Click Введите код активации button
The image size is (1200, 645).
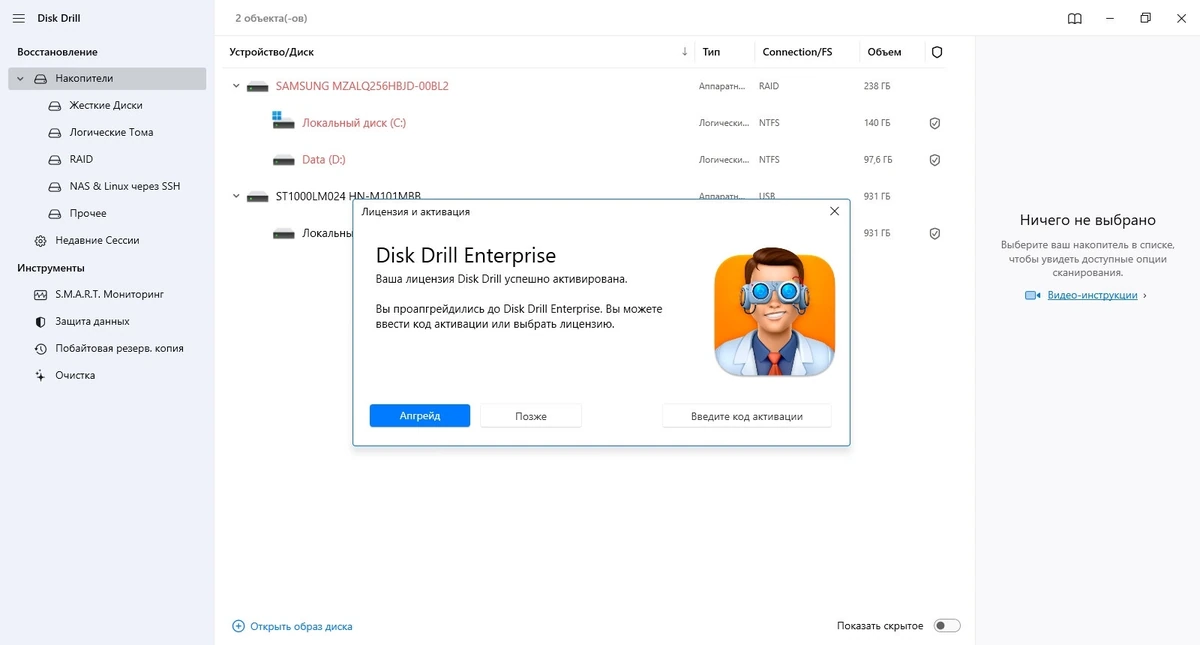[x=747, y=416]
